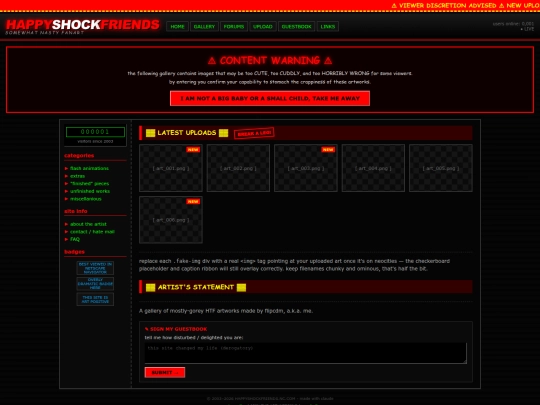Click the warning triangle left of CONTENT WARNING
This screenshot has width=540, height=405.
[x=212, y=61]
